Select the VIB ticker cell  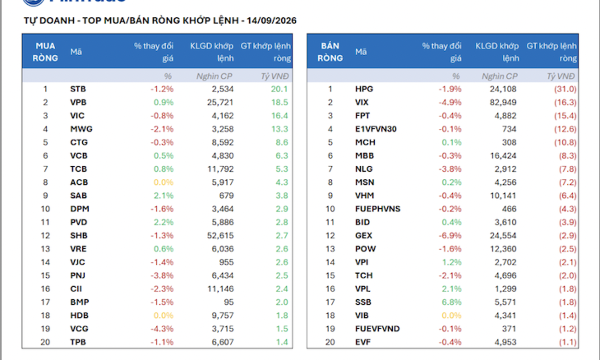[362, 316]
